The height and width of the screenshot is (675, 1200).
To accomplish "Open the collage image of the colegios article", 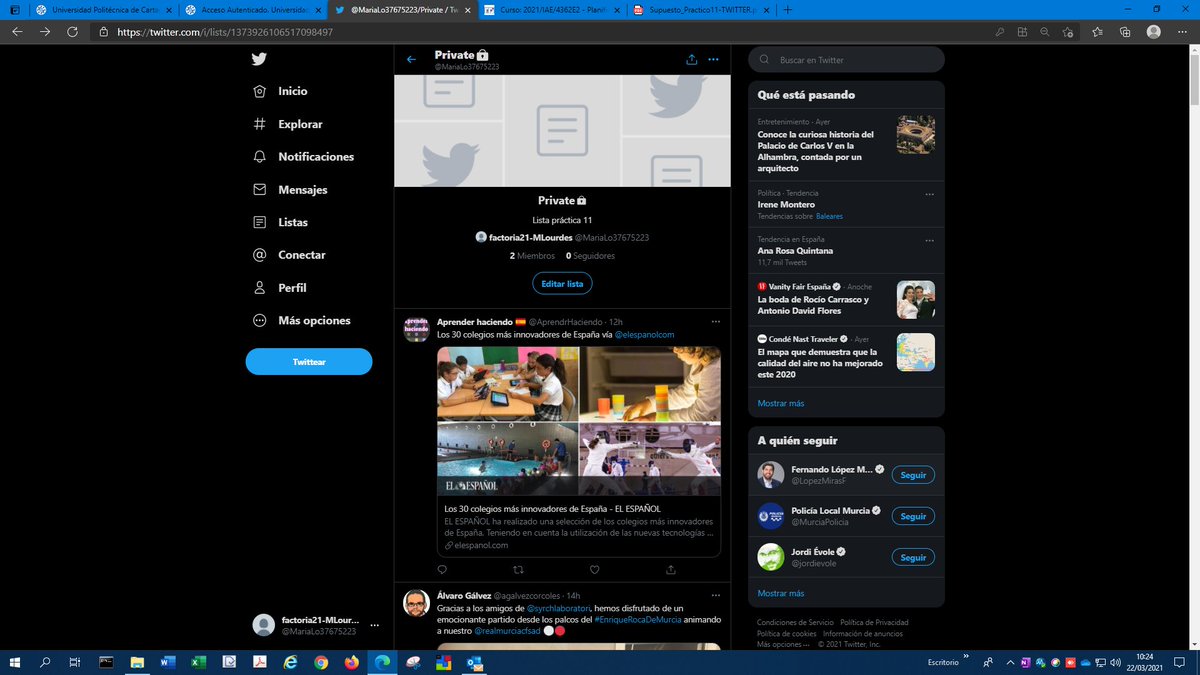I will (579, 421).
